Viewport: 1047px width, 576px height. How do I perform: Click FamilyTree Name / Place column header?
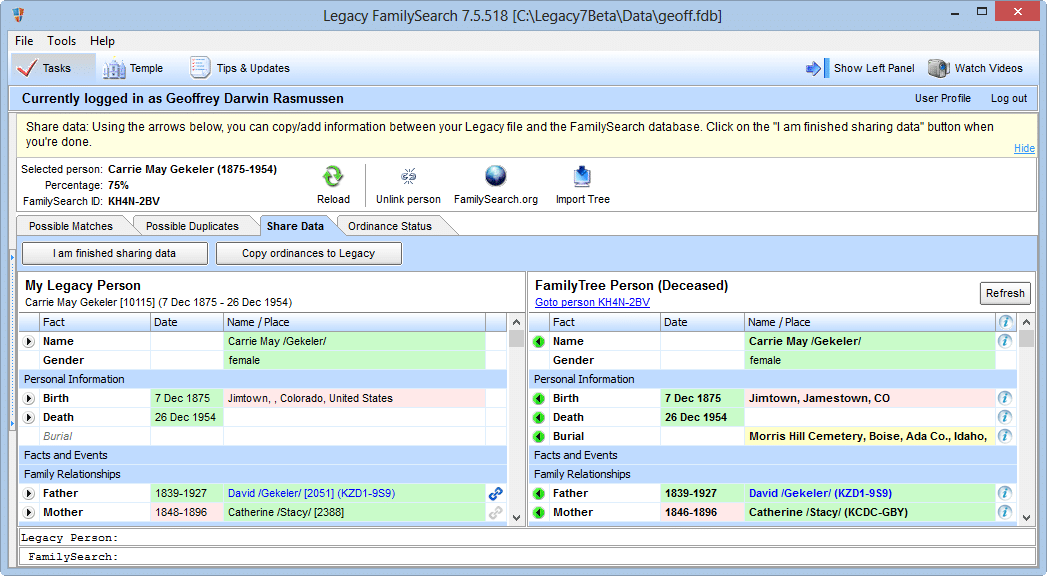click(x=869, y=322)
